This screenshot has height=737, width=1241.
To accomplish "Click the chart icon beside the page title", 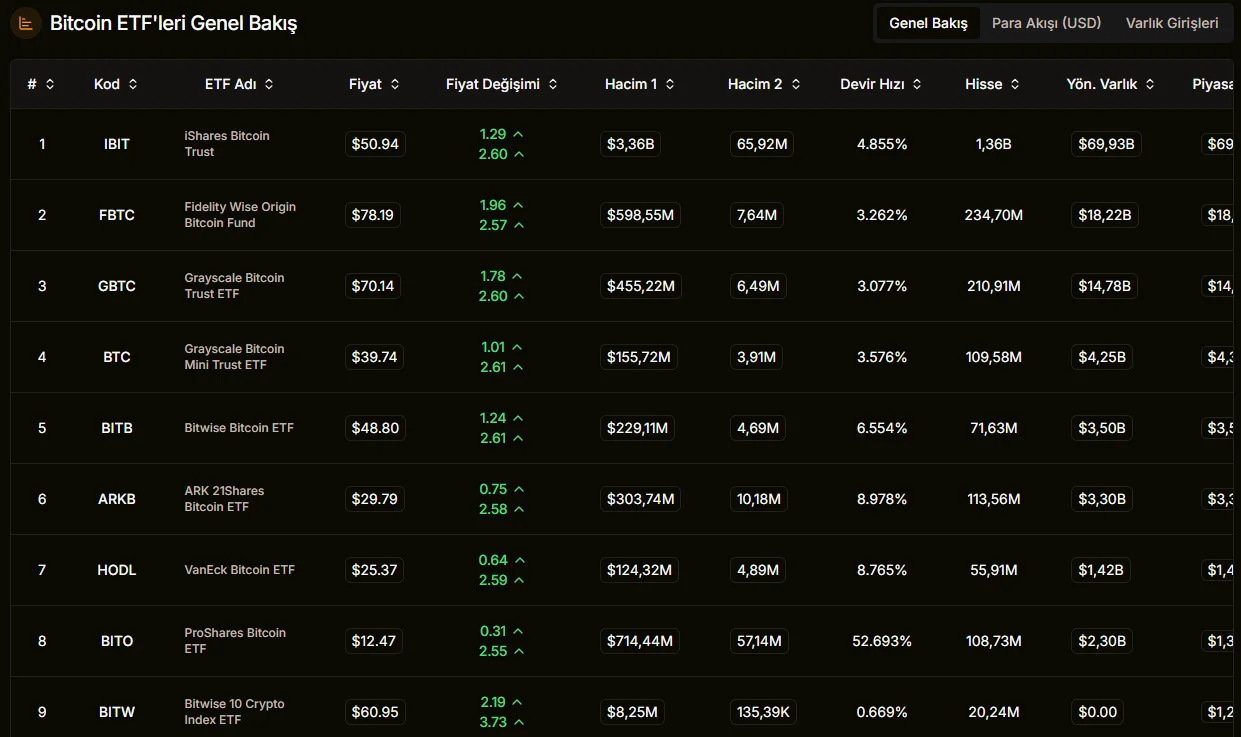I will pos(25,23).
